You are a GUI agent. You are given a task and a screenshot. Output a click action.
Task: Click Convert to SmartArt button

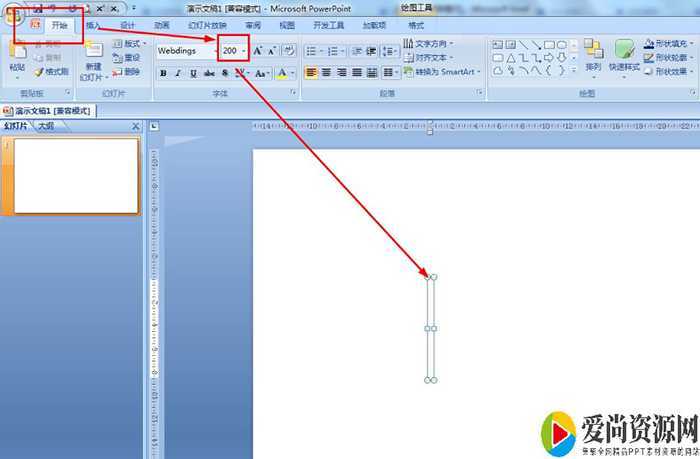click(x=443, y=72)
